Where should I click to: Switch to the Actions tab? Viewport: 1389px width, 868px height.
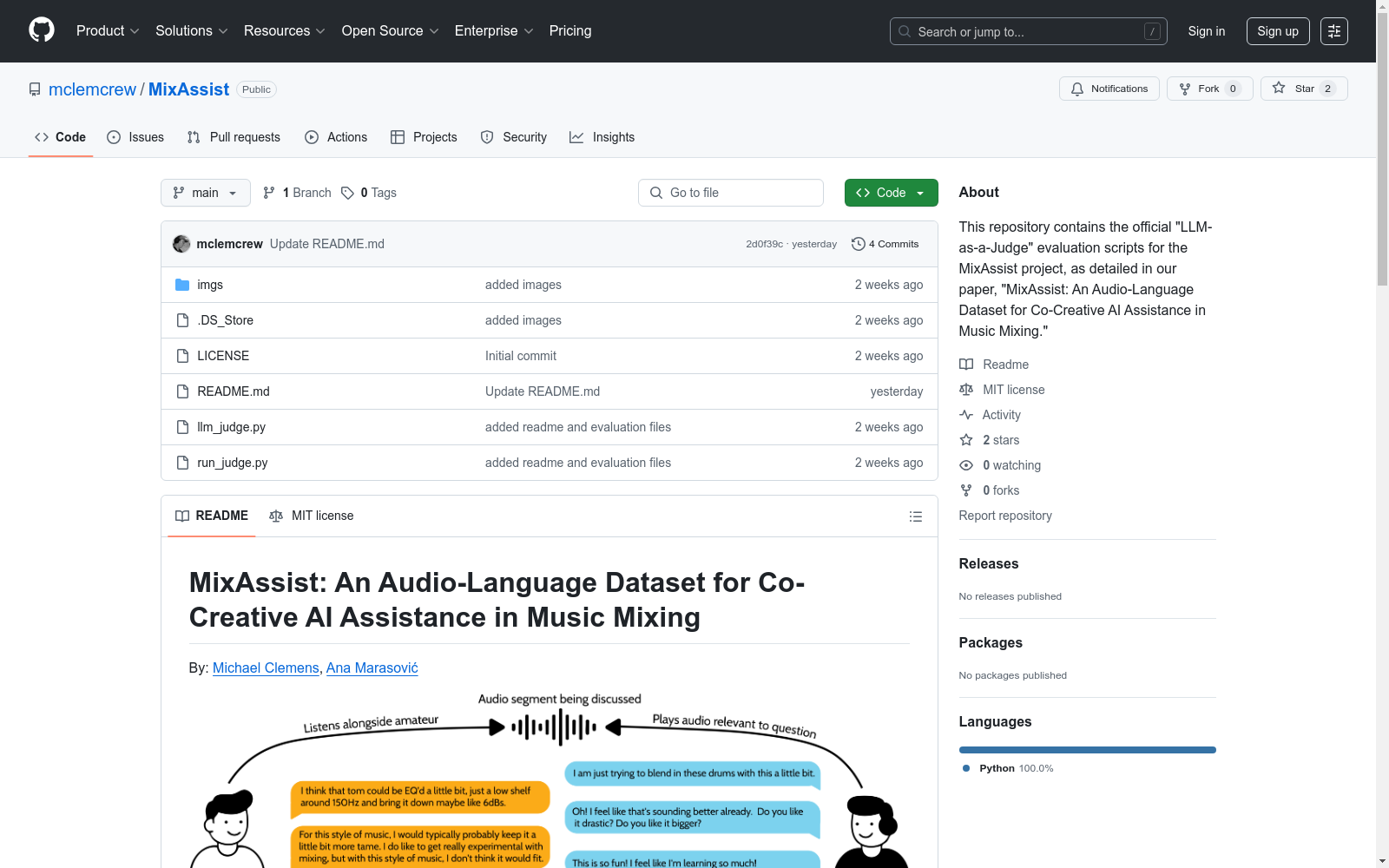coord(336,137)
